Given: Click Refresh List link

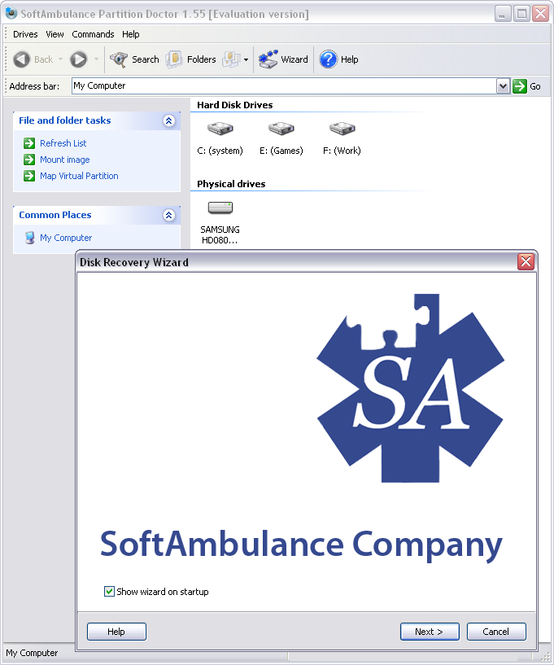Looking at the screenshot, I should click(63, 143).
